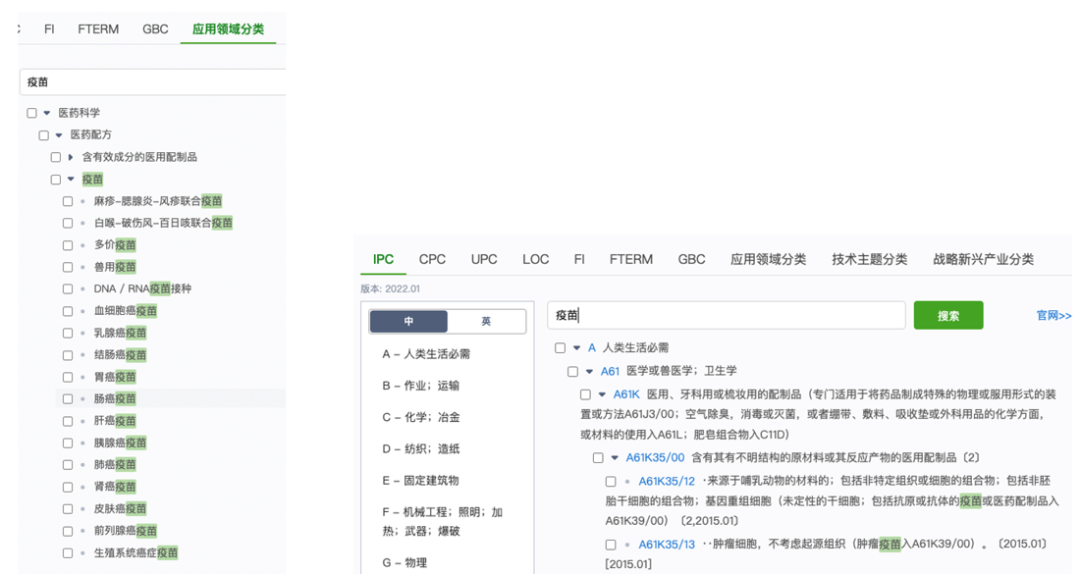Tick the 兽用疫苗 checkbox
This screenshot has width=1080, height=574.
click(x=68, y=267)
